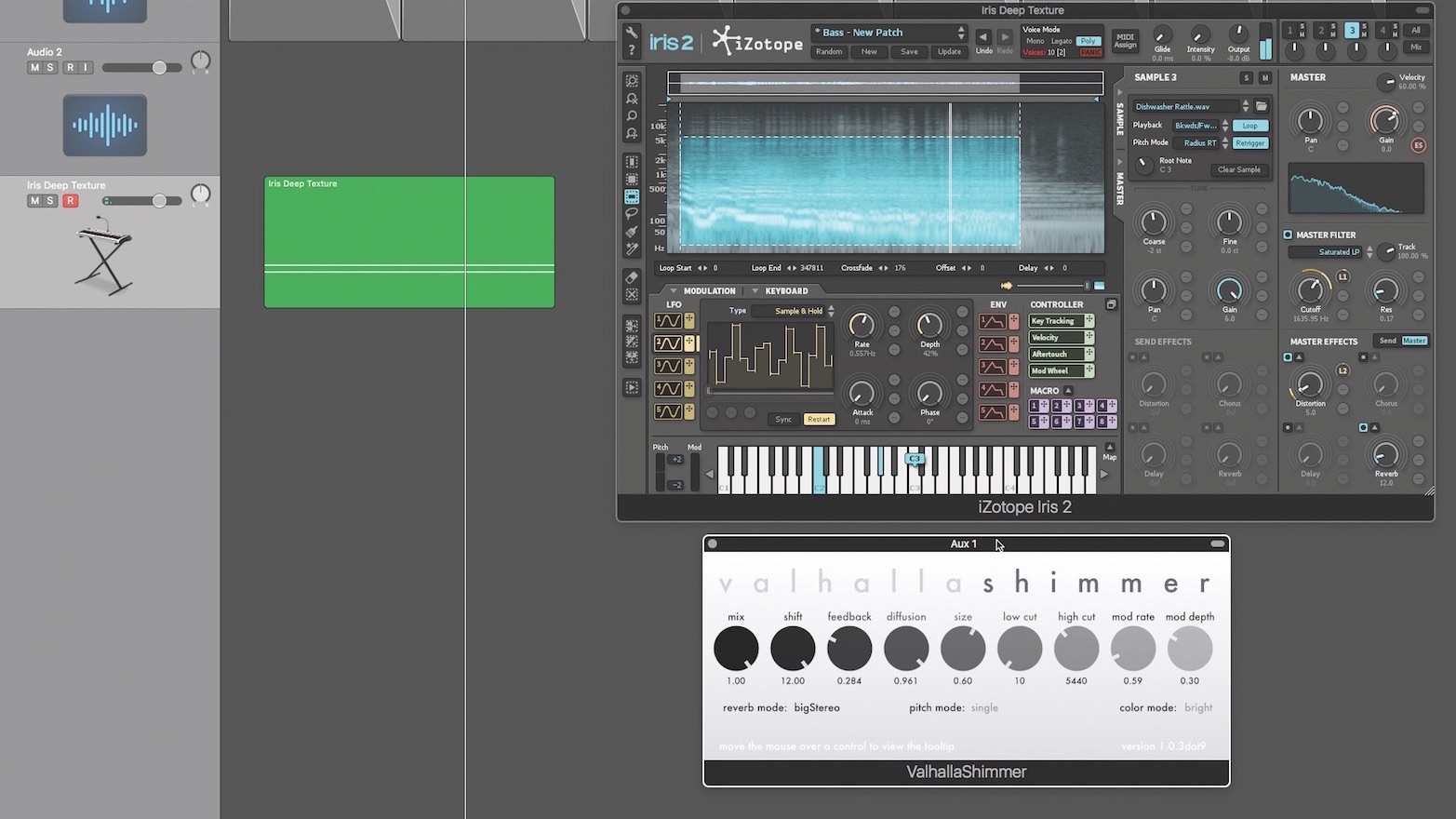Switch to sample tab 3
This screenshot has height=819, width=1456.
(x=1353, y=31)
